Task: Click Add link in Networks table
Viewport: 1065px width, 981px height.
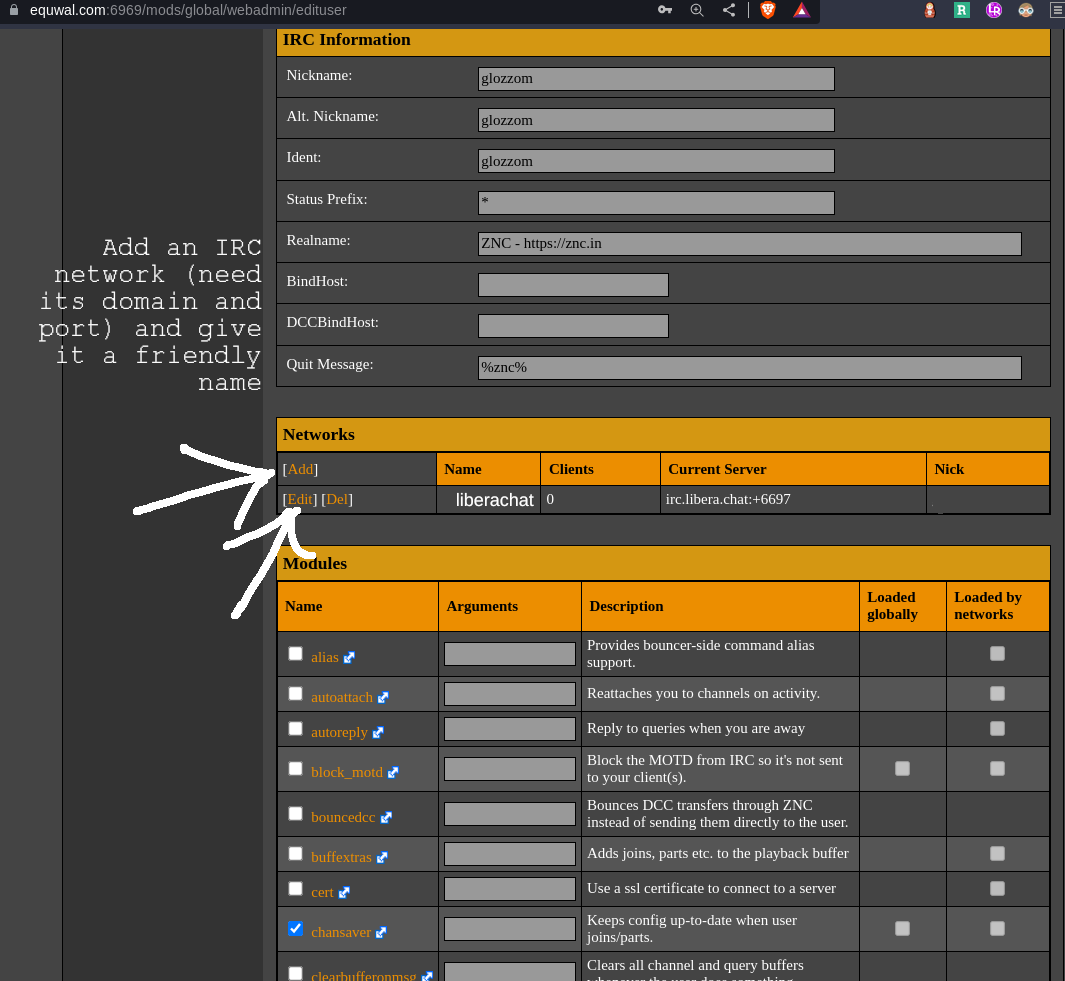Action: click(300, 469)
